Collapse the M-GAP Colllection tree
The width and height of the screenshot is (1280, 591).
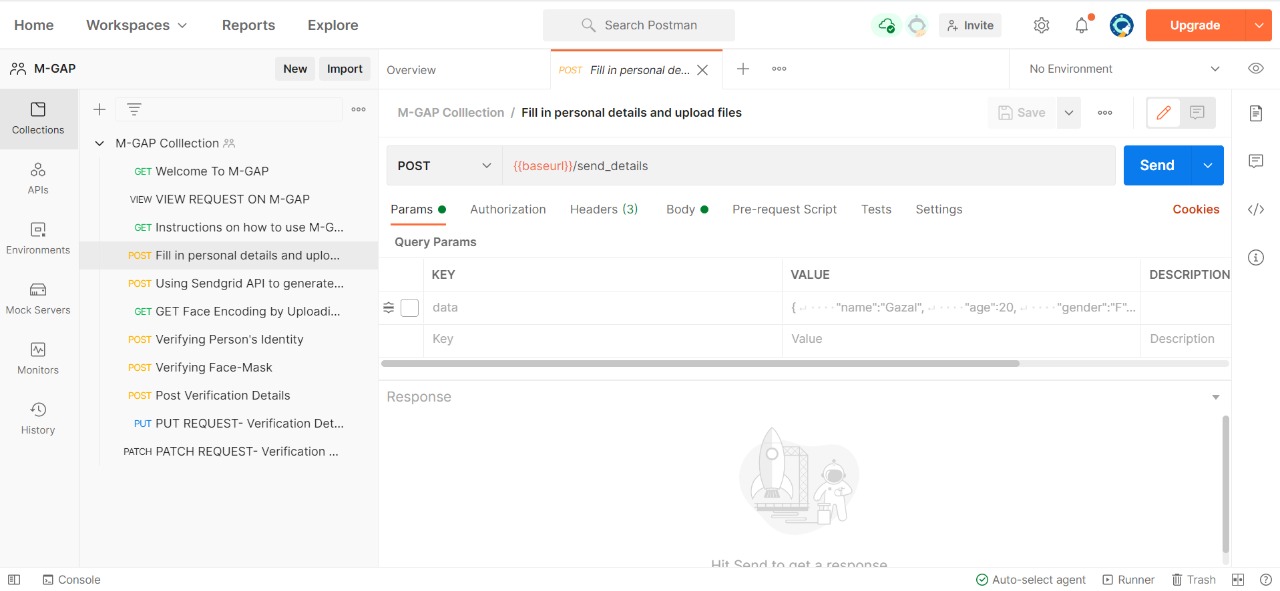coord(99,143)
